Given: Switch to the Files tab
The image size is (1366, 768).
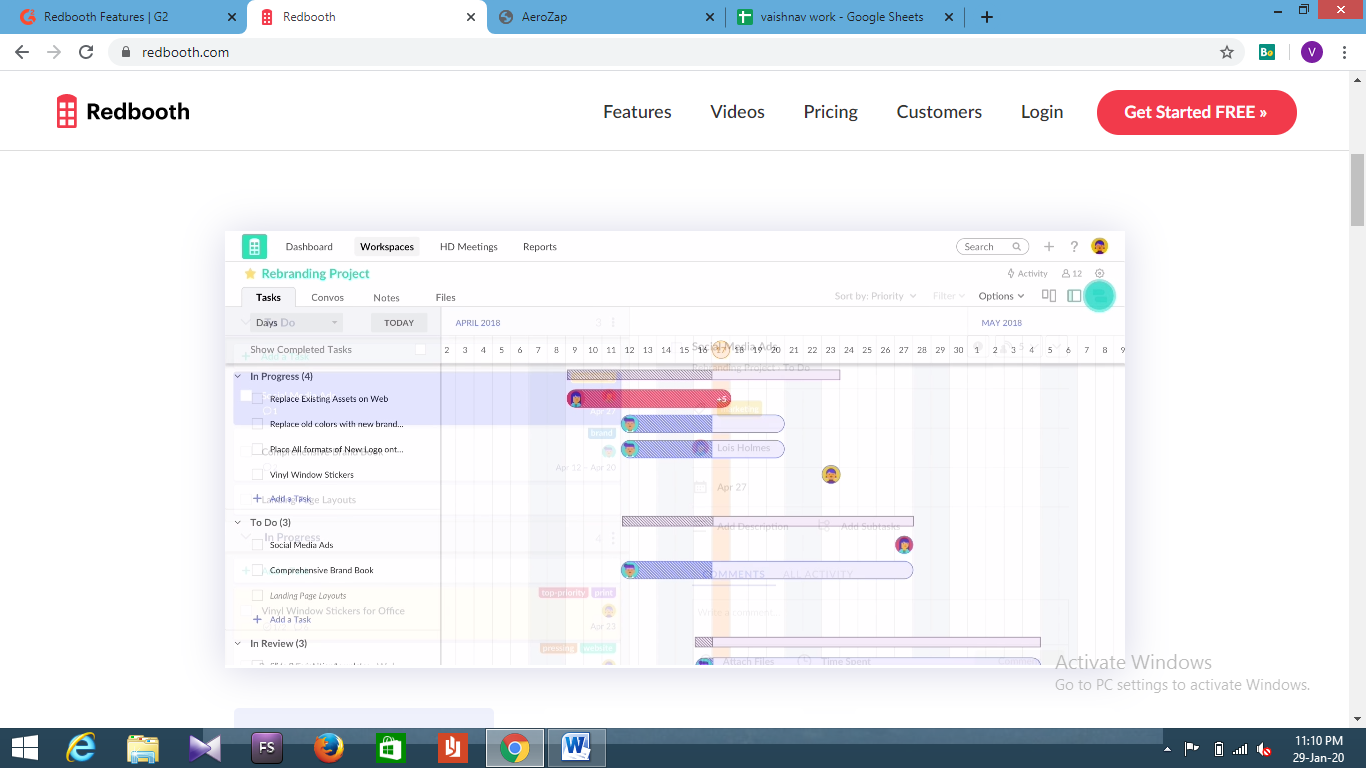Looking at the screenshot, I should pos(446,298).
